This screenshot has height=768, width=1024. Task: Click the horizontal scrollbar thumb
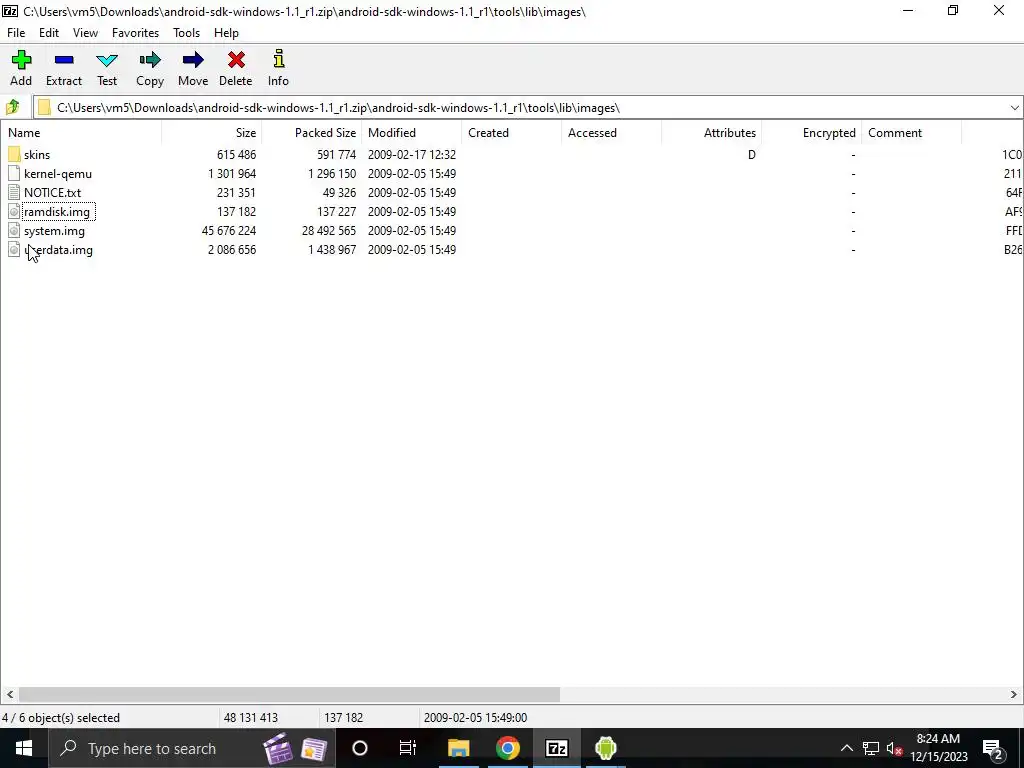tap(289, 694)
